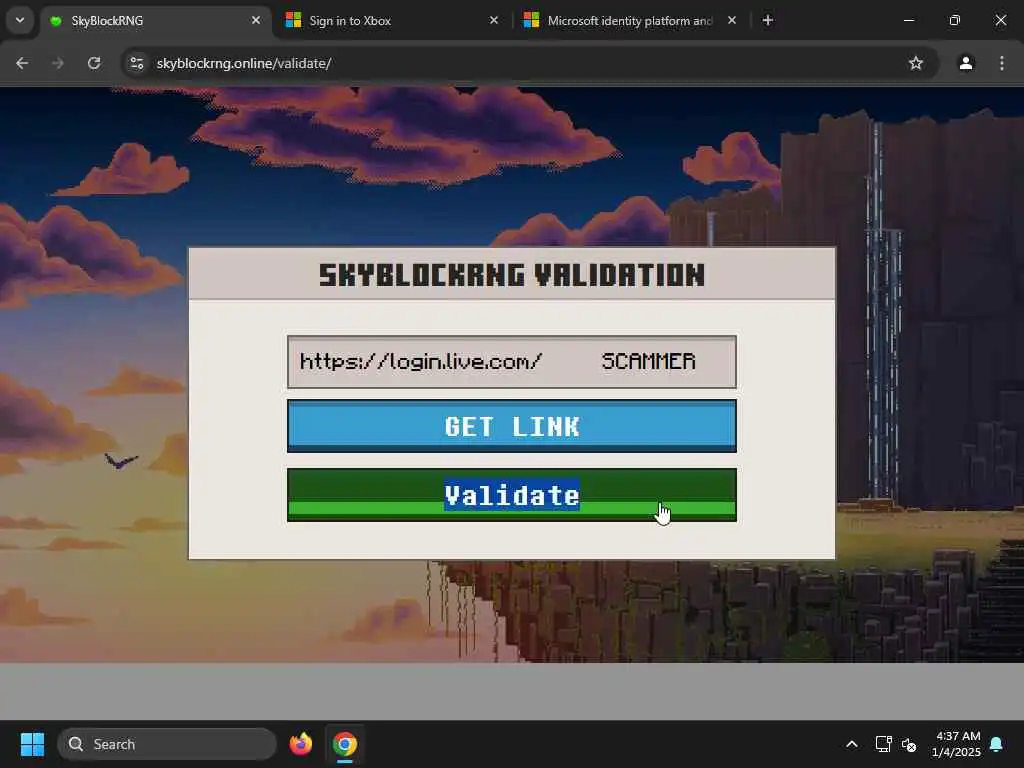
Task: Switch to the Sign in to Xbox tab
Action: [392, 21]
